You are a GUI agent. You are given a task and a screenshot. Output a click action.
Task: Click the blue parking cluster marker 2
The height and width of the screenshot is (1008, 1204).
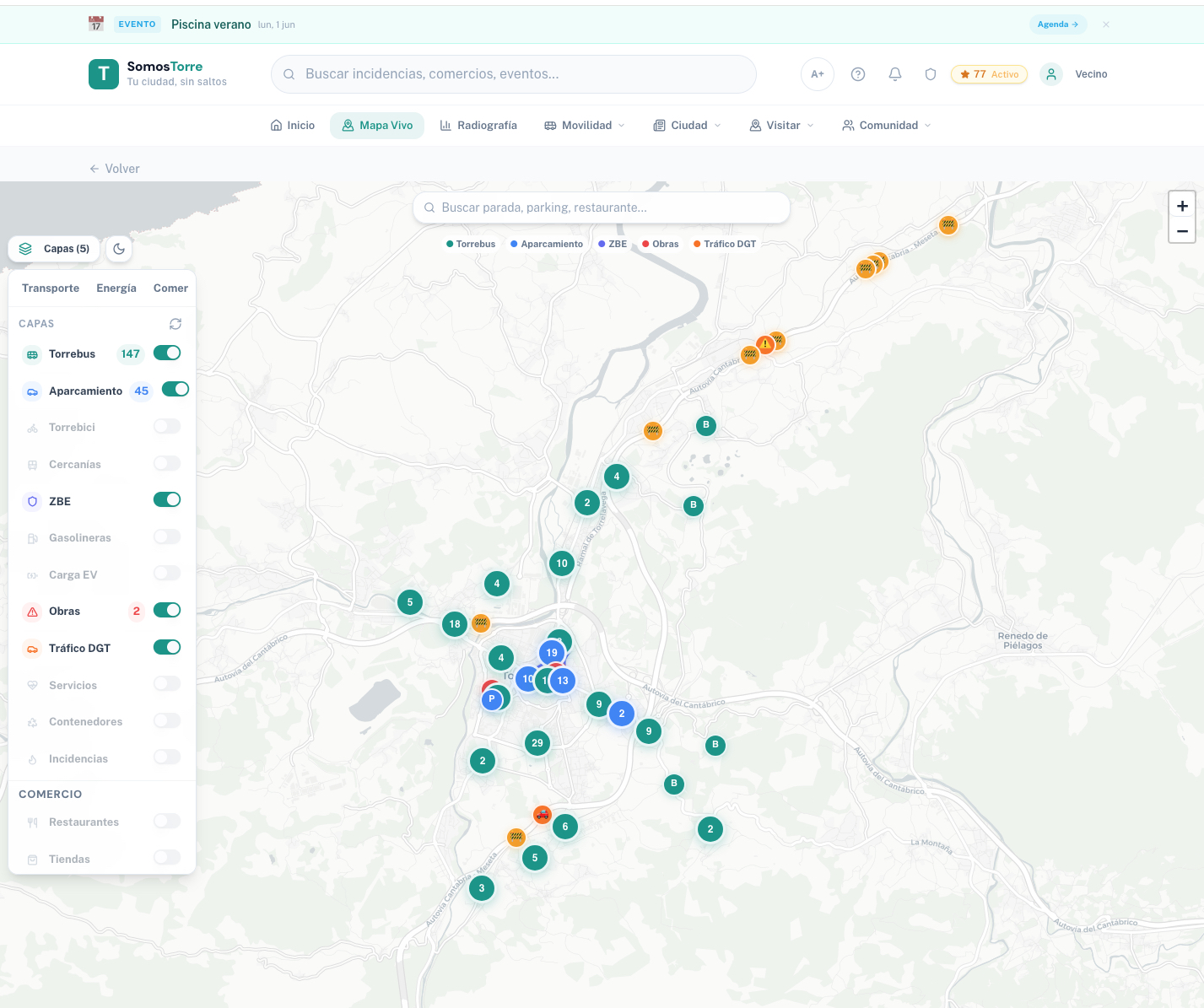622,714
